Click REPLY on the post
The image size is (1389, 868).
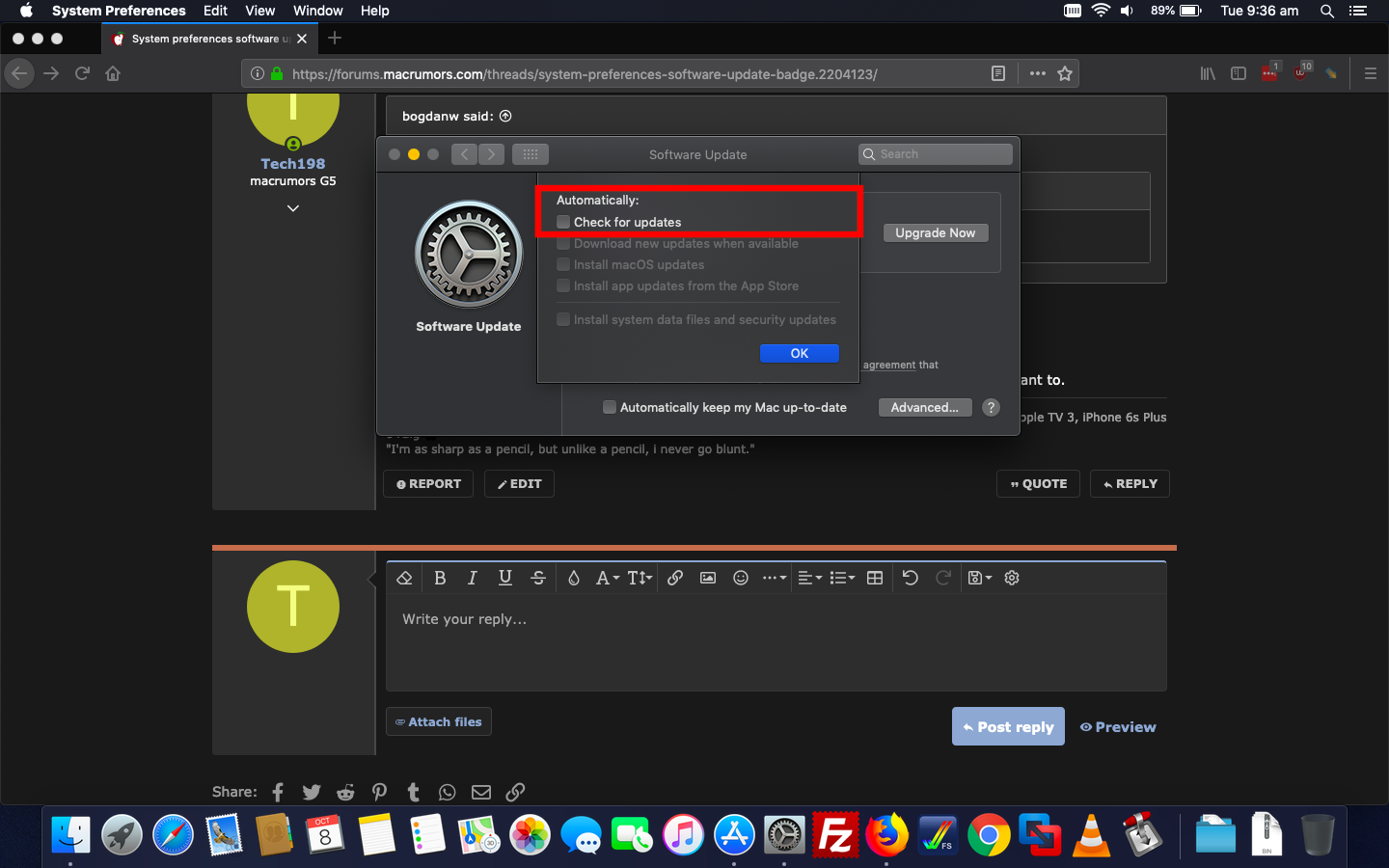1130,483
